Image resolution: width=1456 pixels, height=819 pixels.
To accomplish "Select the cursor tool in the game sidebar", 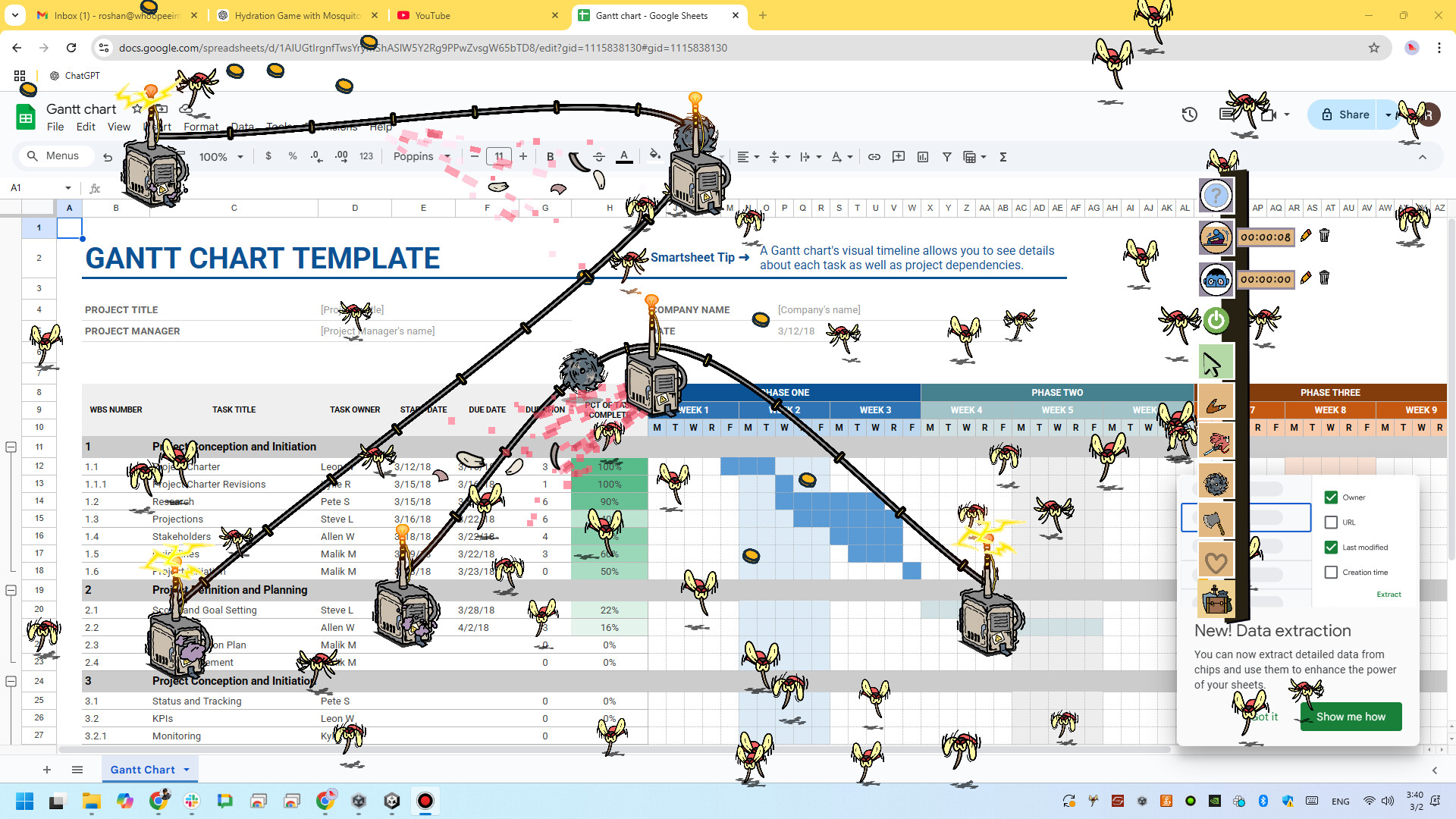I will [x=1214, y=362].
